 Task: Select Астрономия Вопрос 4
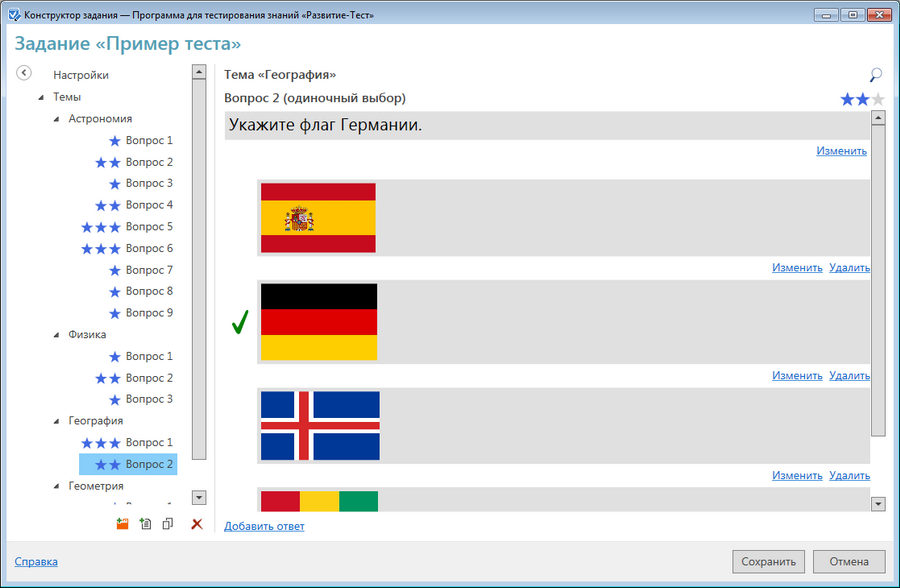(149, 205)
